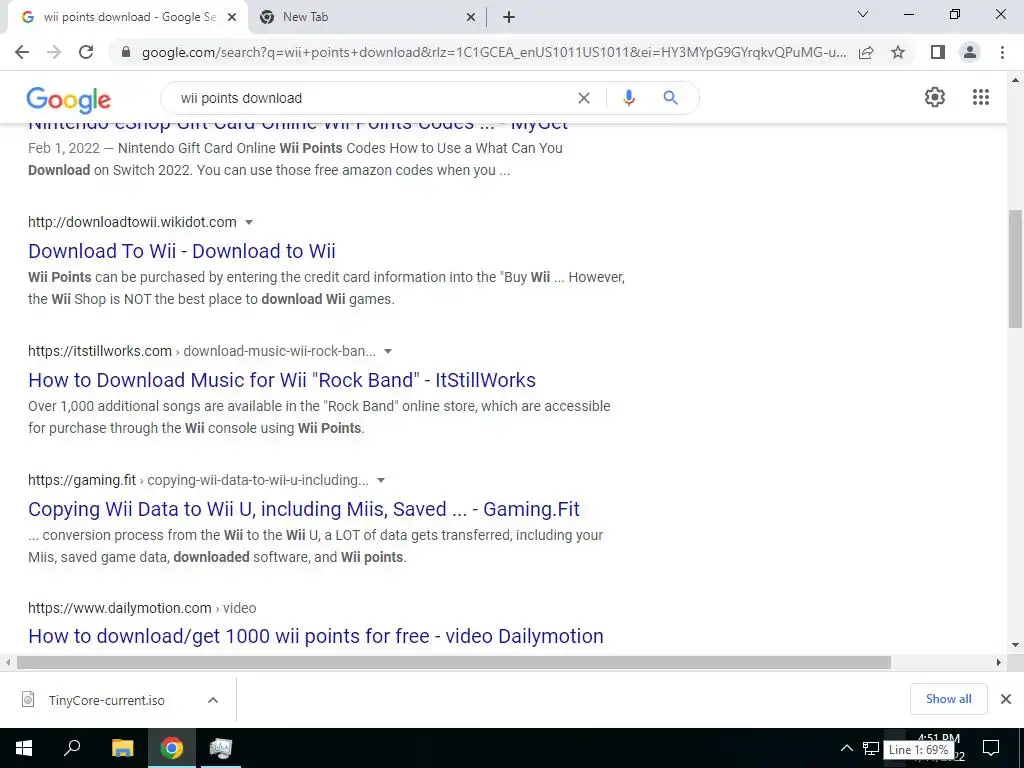
Task: Open Copying Wii Data to Wii U result
Action: (x=304, y=509)
